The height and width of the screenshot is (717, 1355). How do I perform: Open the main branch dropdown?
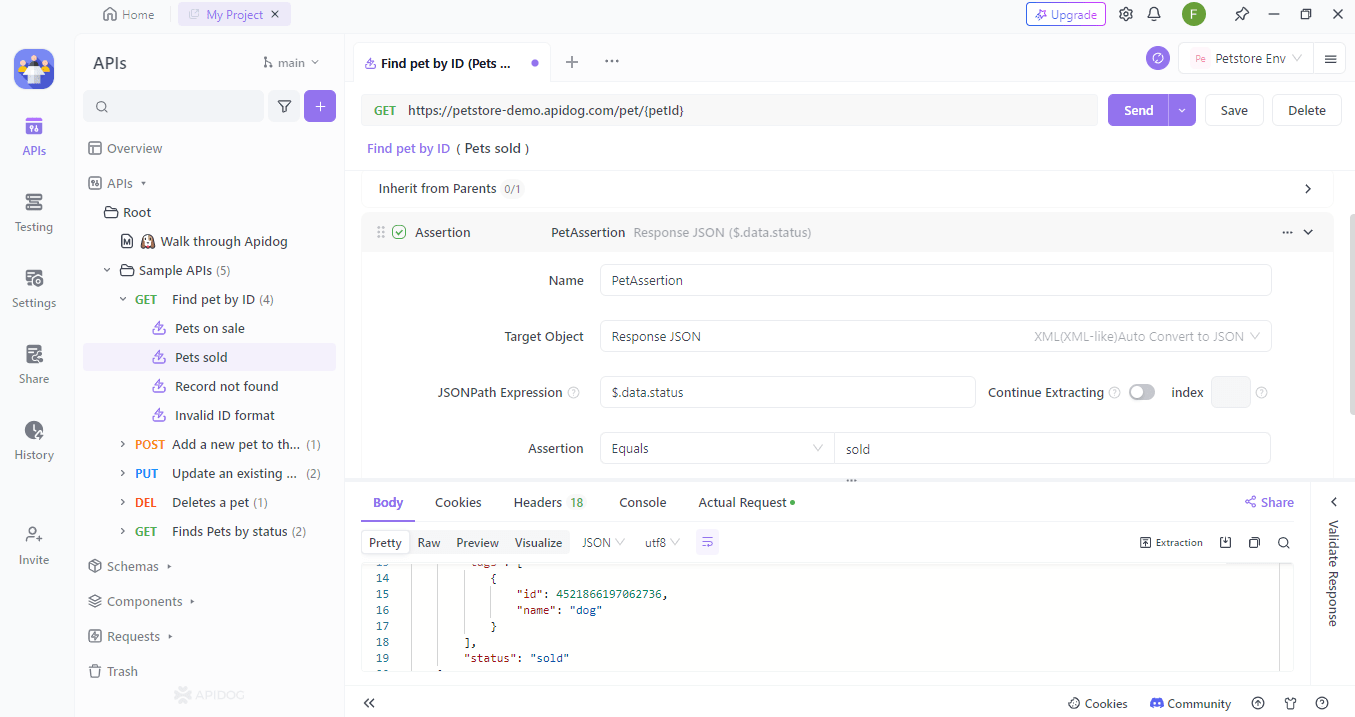[291, 62]
